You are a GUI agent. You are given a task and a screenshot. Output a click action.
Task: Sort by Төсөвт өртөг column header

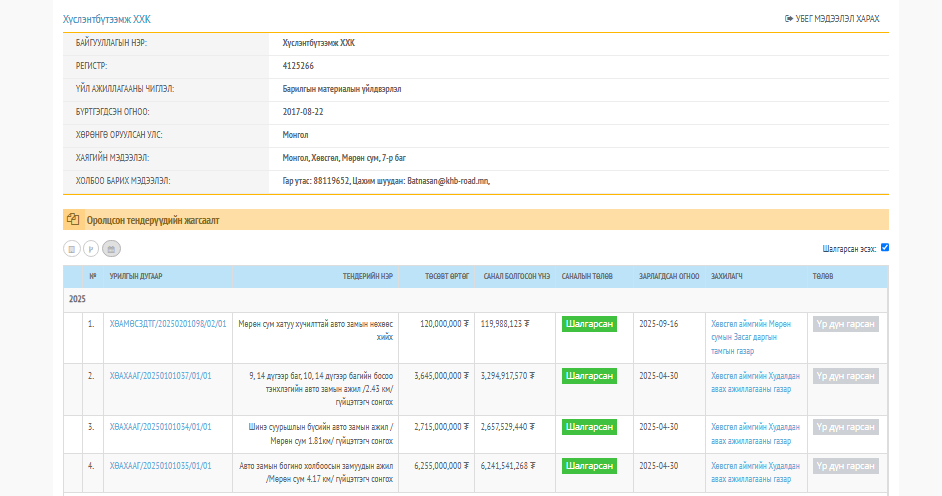click(x=446, y=277)
